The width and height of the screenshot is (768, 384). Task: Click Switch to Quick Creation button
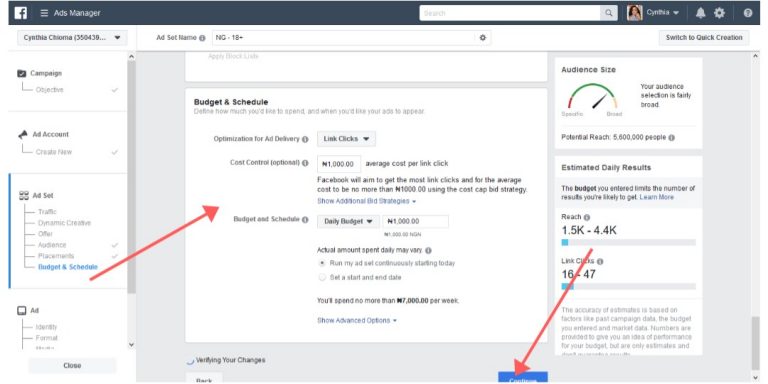coord(704,38)
